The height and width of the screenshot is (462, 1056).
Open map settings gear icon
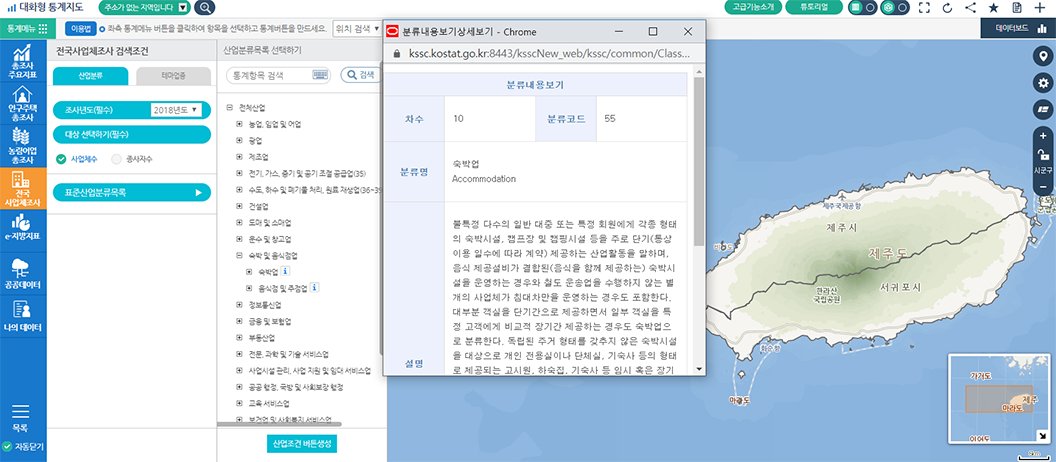(1043, 83)
